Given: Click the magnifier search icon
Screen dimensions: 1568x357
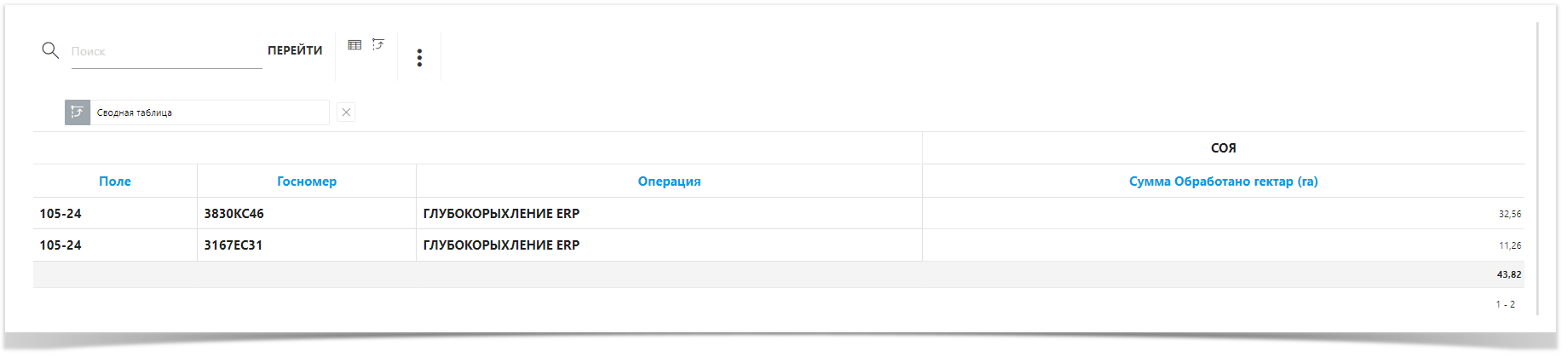Looking at the screenshot, I should click(50, 50).
